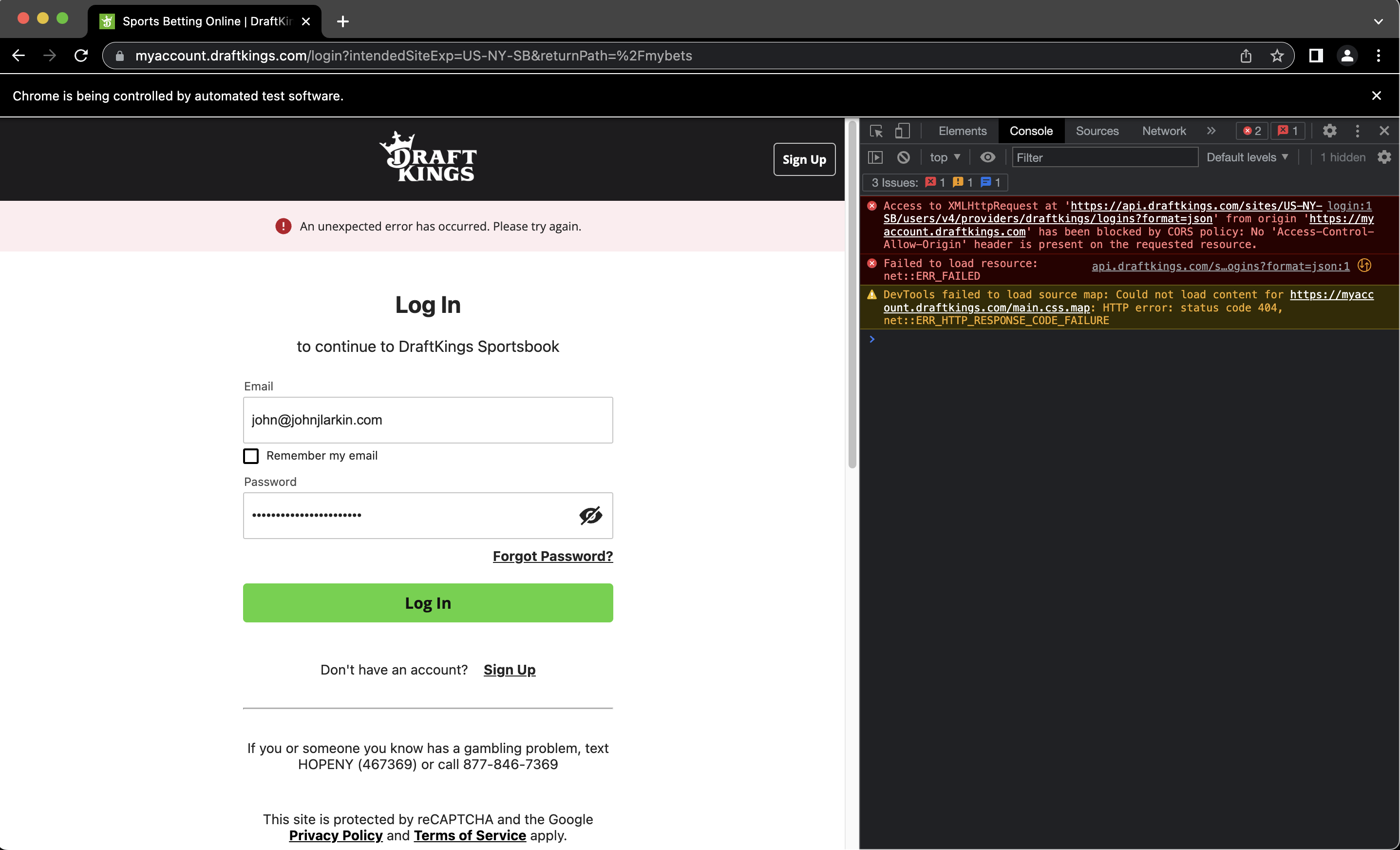The height and width of the screenshot is (850, 1400).
Task: Select the Console tab
Action: [x=1031, y=131]
